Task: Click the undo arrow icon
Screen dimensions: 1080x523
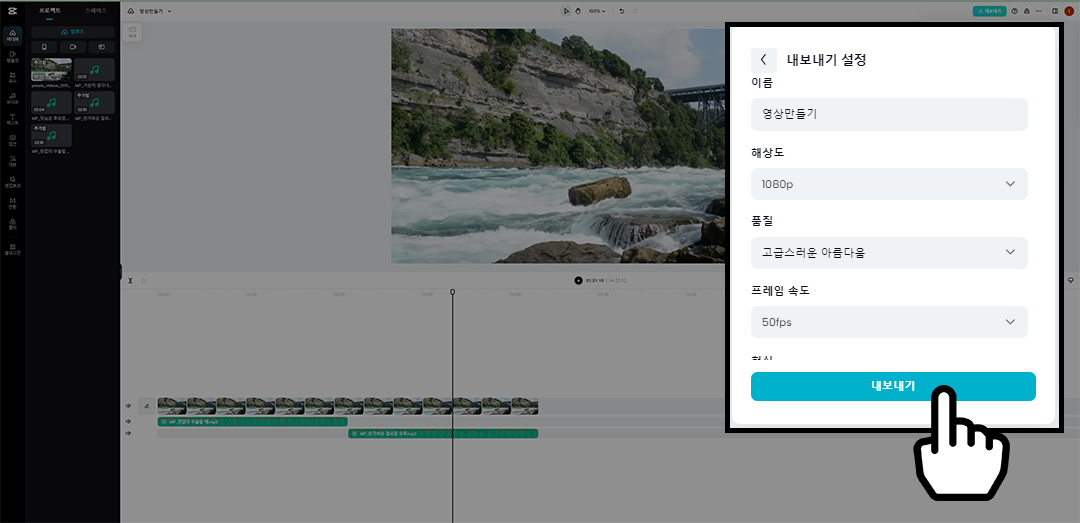Action: click(622, 11)
